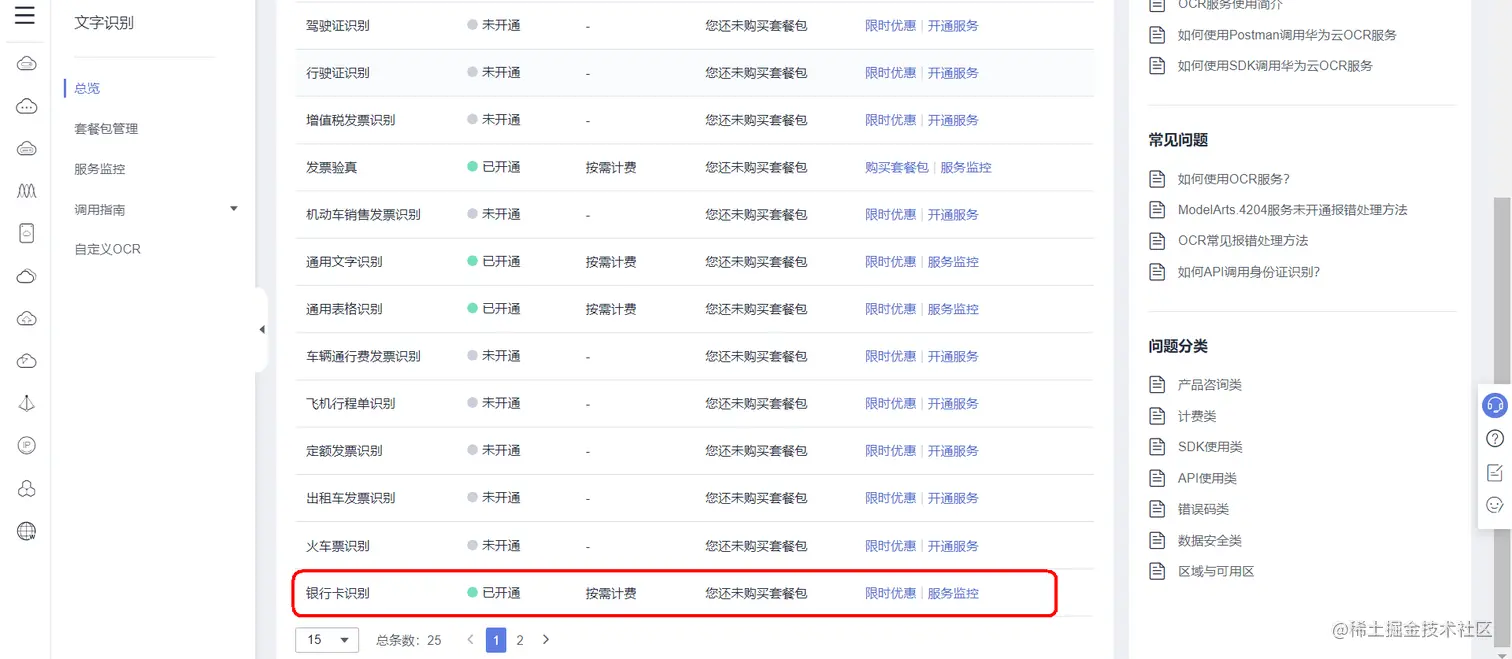The height and width of the screenshot is (659, 1512).
Task: Click 限时优惠 for 通用文字识别
Action: 890,262
